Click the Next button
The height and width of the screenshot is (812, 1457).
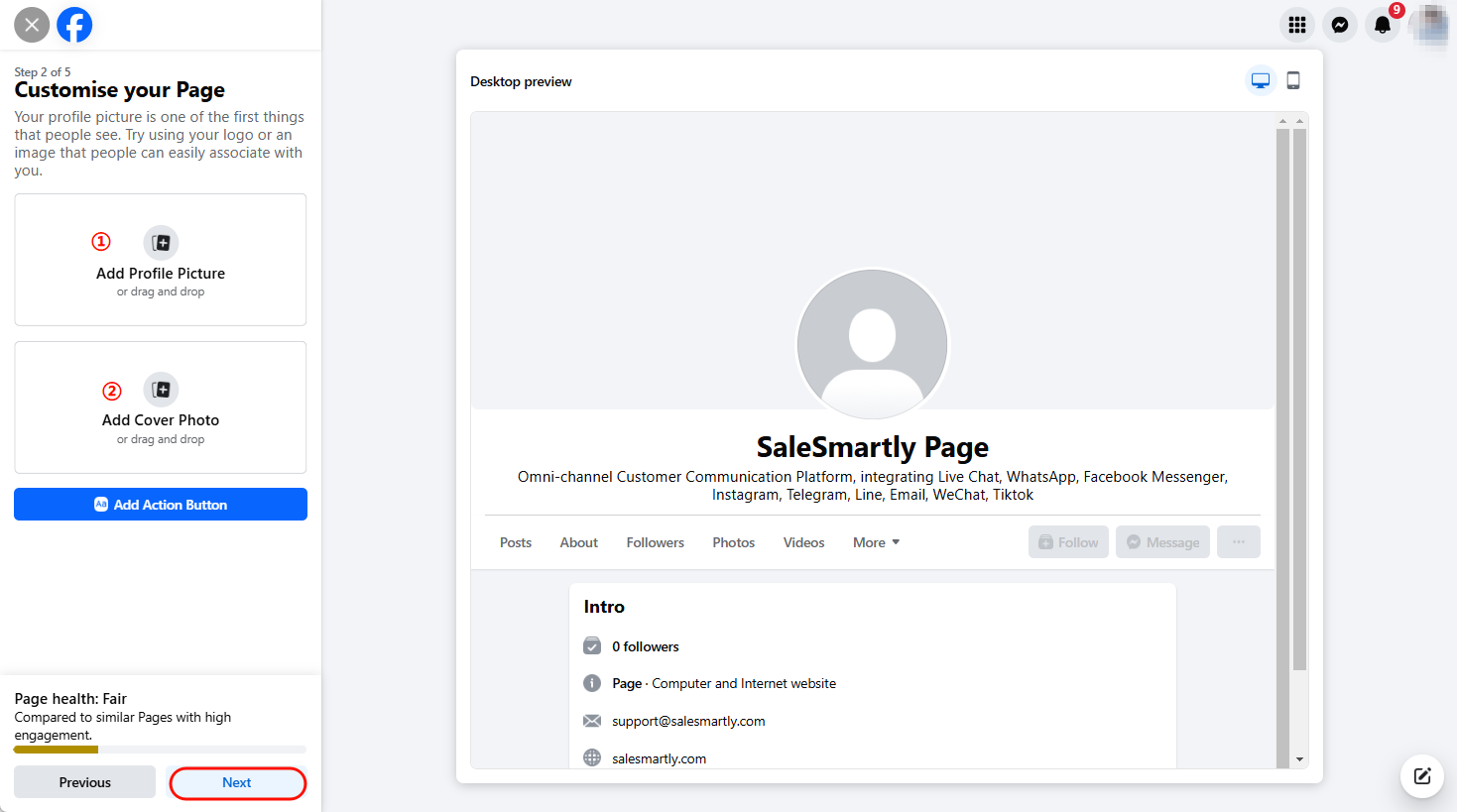[x=237, y=782]
